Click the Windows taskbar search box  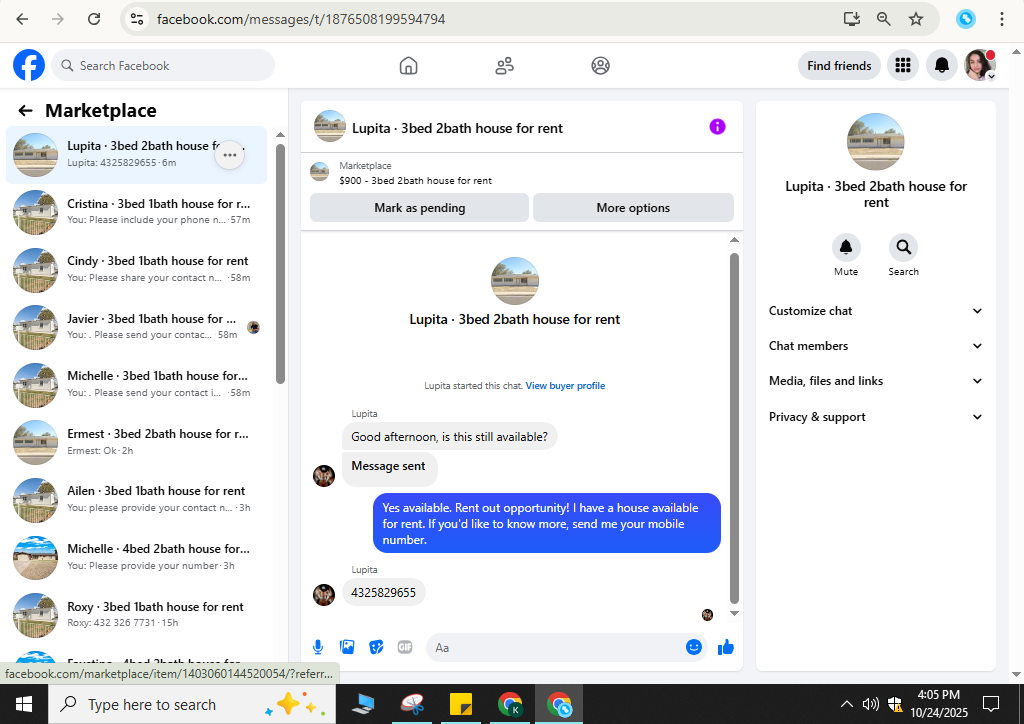(192, 704)
